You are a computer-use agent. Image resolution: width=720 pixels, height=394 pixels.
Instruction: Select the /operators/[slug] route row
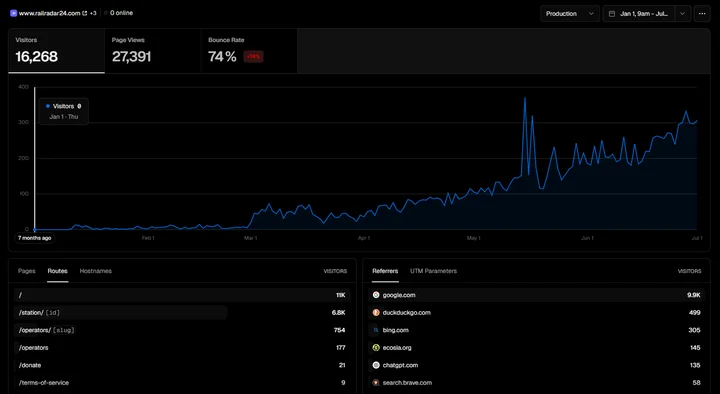(182, 330)
